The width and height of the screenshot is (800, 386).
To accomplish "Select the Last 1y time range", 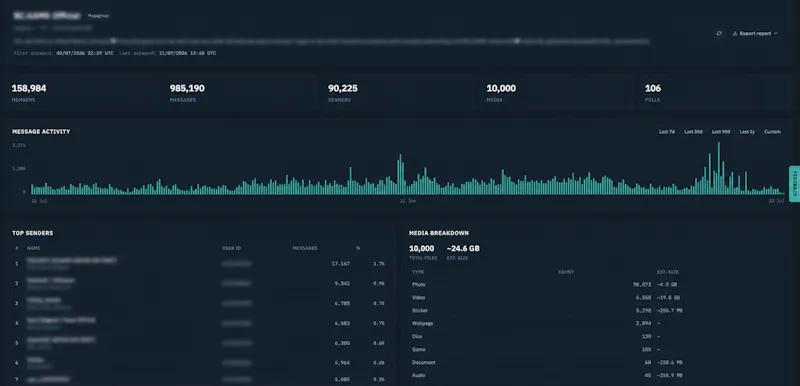I will pyautogui.click(x=747, y=132).
